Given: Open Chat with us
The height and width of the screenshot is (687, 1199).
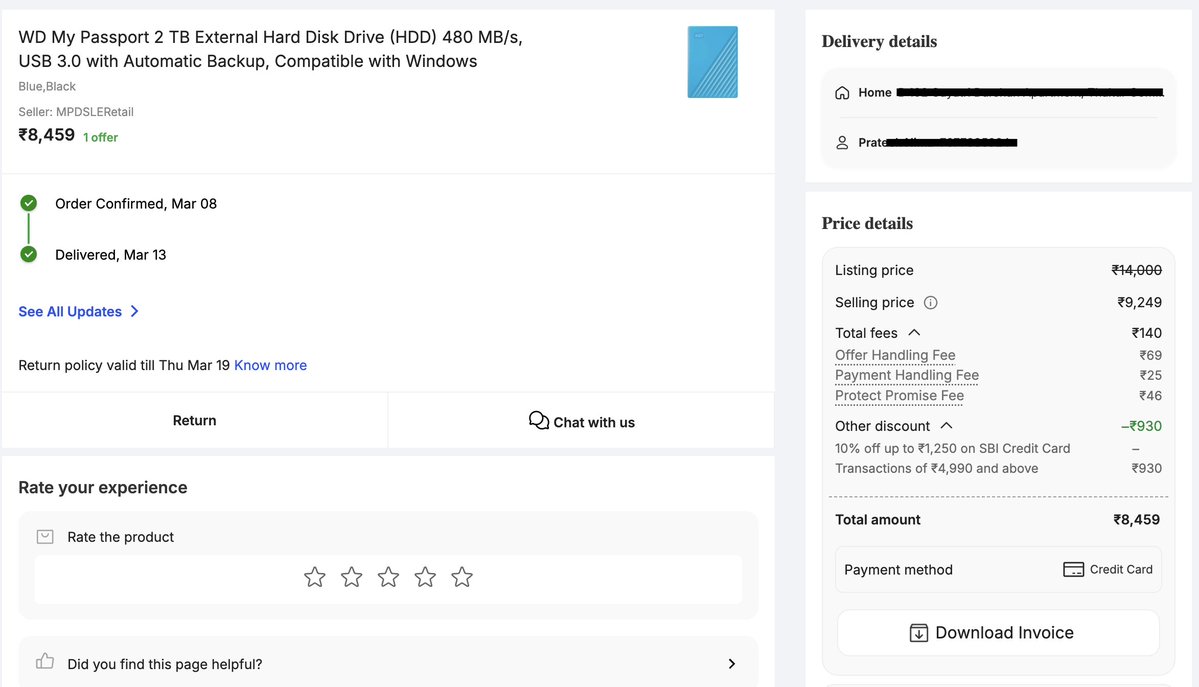Looking at the screenshot, I should click(581, 422).
